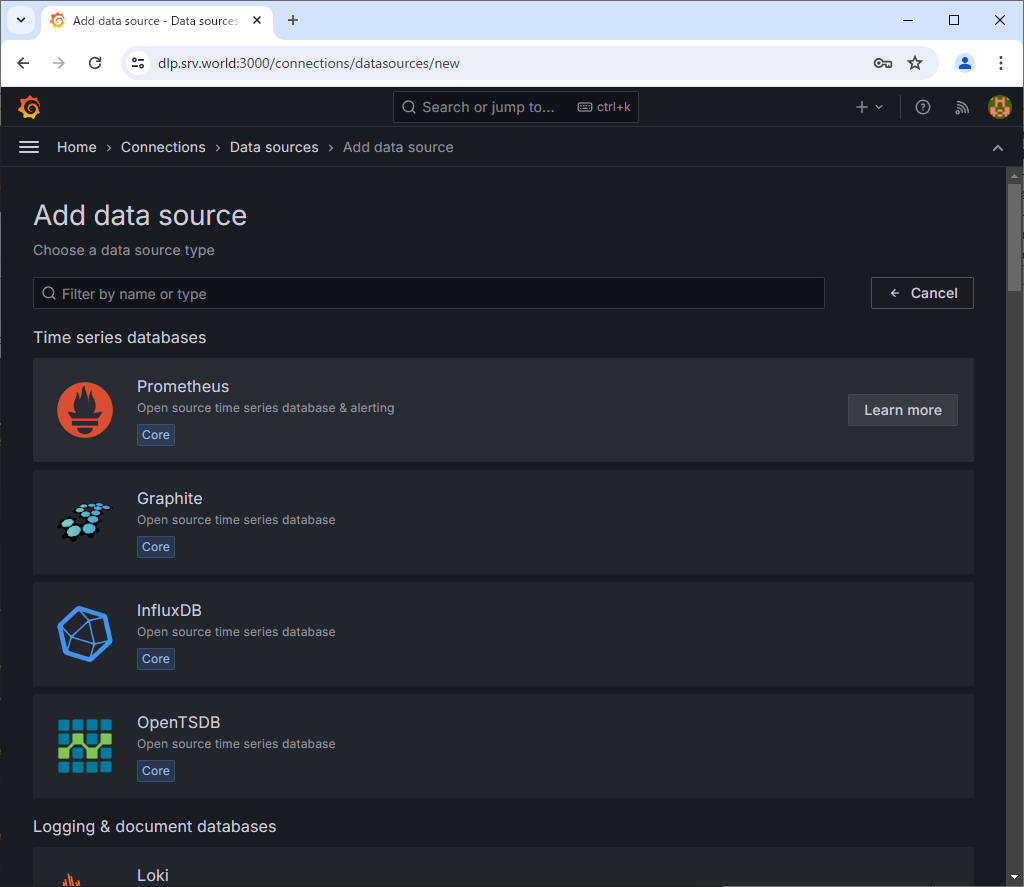Screen dimensions: 1024x887
Task: Bookmark this page with the star icon
Action: 915,63
